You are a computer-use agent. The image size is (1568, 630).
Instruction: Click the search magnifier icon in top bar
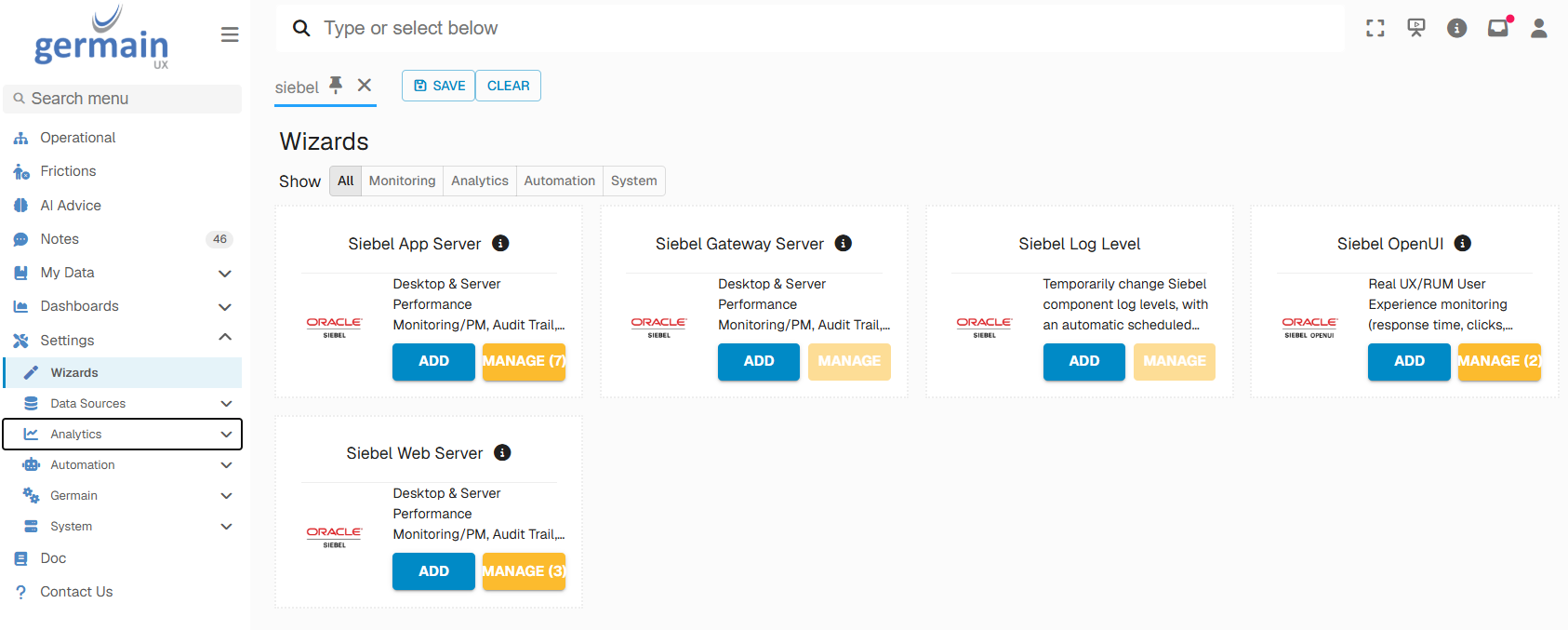301,28
